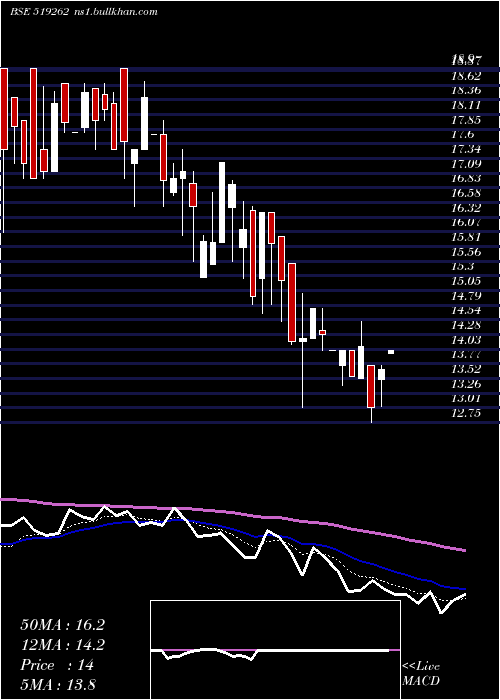The height and width of the screenshot is (700, 500).
Task: Click the 16.83 price axis label
Action: tap(466, 179)
